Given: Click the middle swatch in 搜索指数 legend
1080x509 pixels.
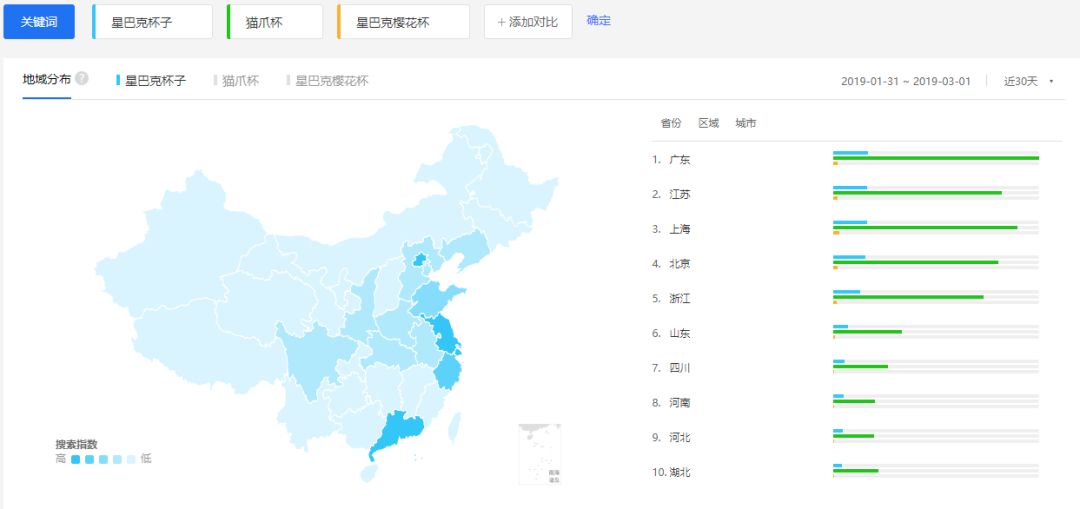Looking at the screenshot, I should point(103,459).
